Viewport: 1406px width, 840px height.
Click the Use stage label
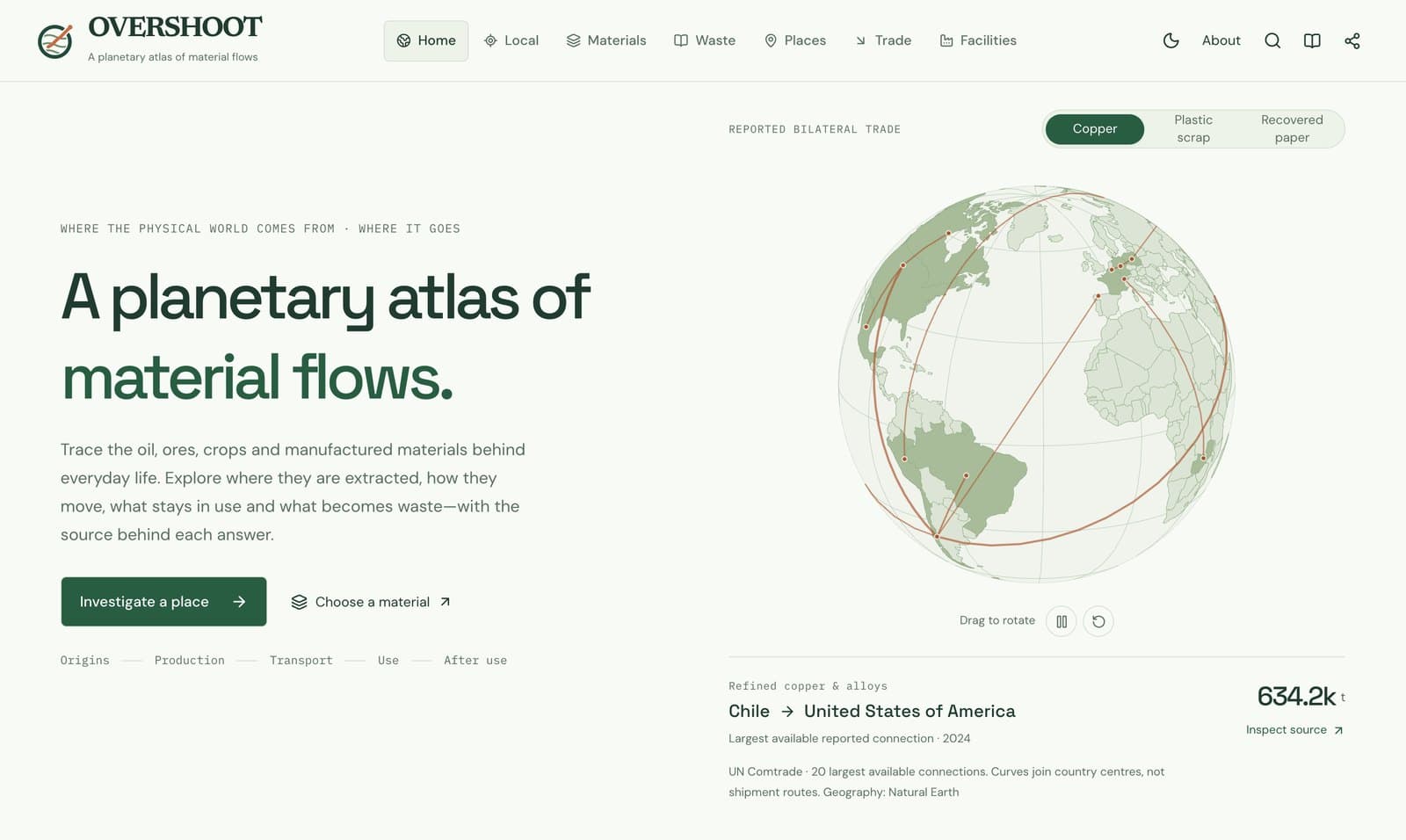(388, 661)
